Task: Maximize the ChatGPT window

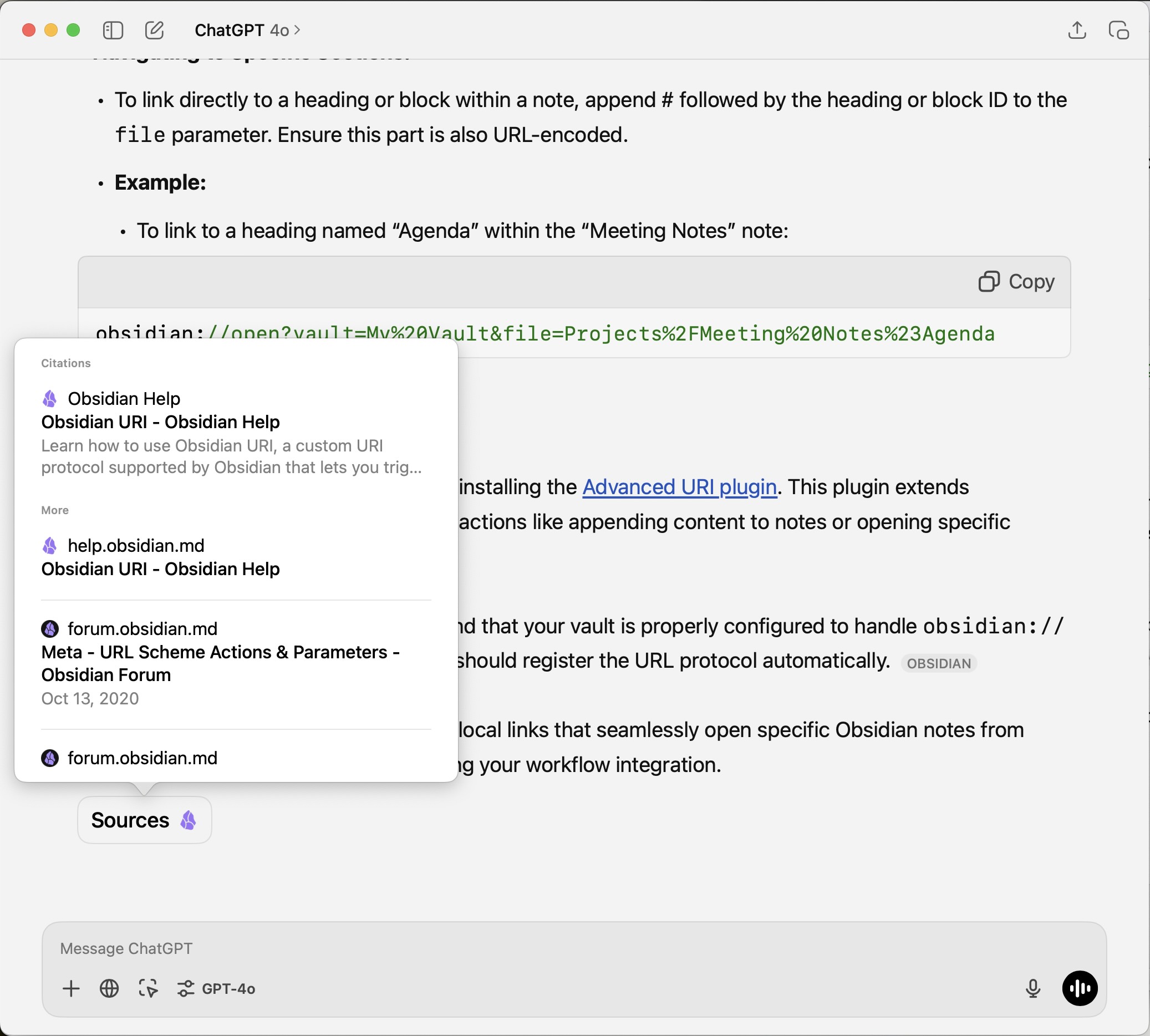Action: (73, 30)
